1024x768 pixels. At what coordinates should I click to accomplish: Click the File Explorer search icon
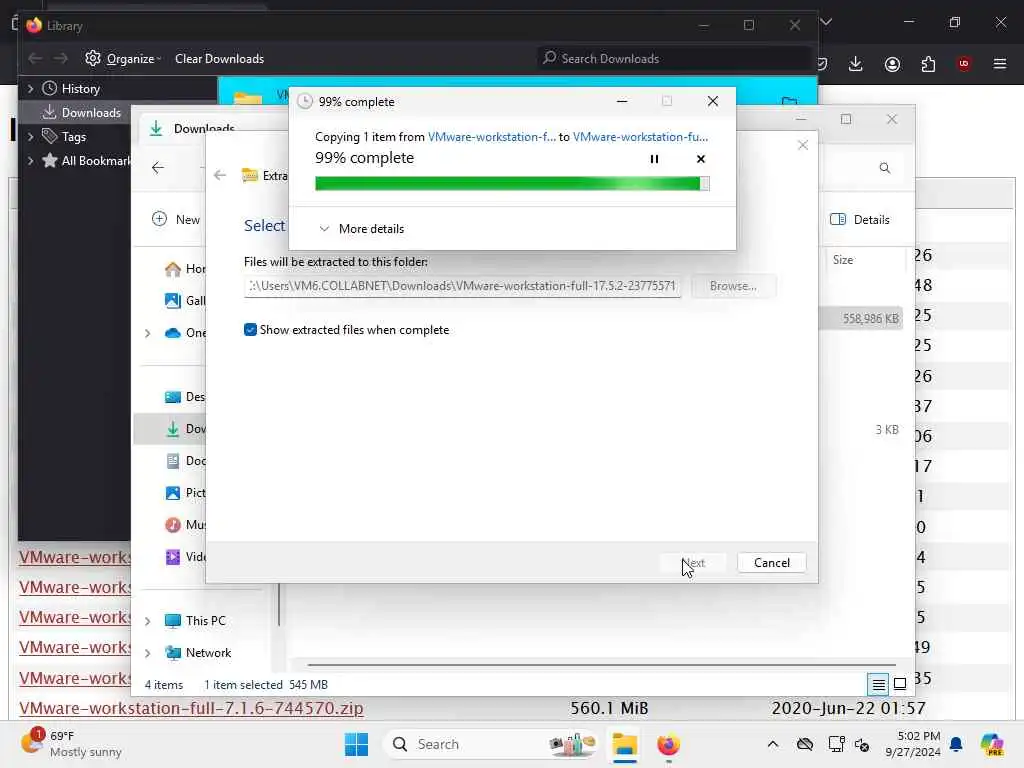click(885, 168)
